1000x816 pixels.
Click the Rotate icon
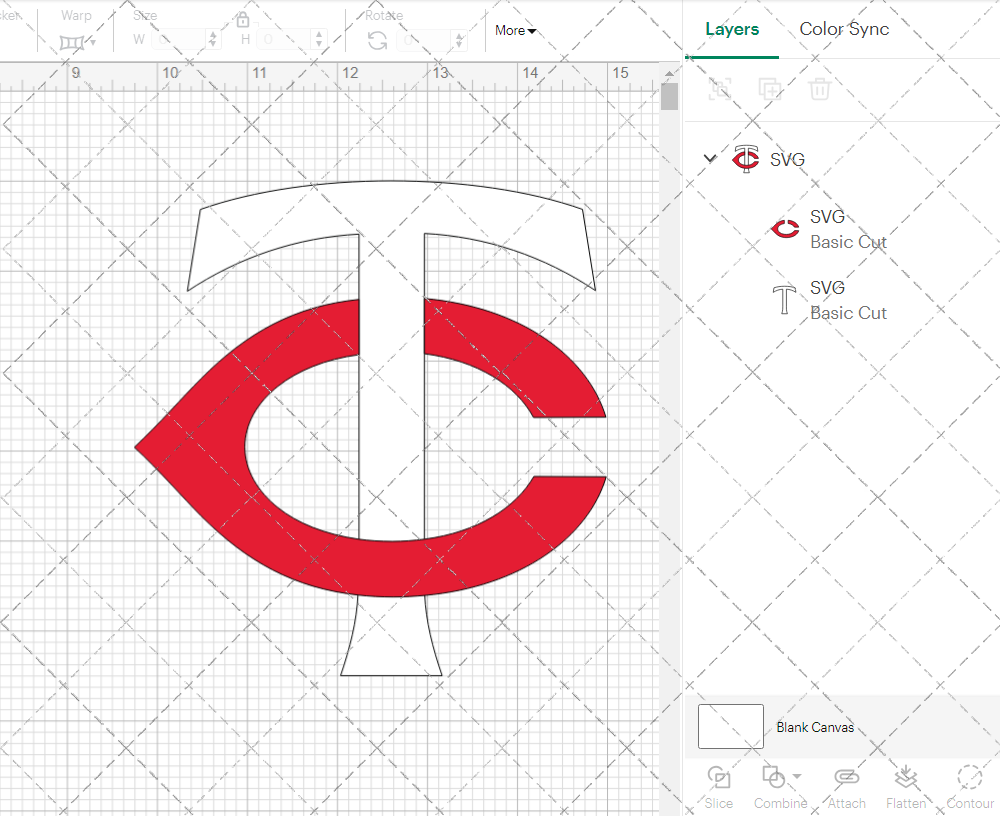click(x=378, y=41)
